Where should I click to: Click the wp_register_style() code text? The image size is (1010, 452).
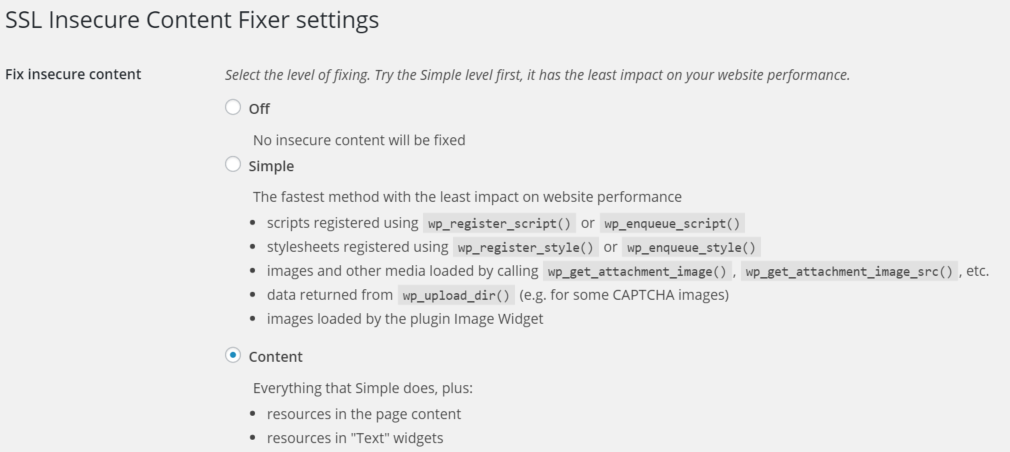coord(526,247)
